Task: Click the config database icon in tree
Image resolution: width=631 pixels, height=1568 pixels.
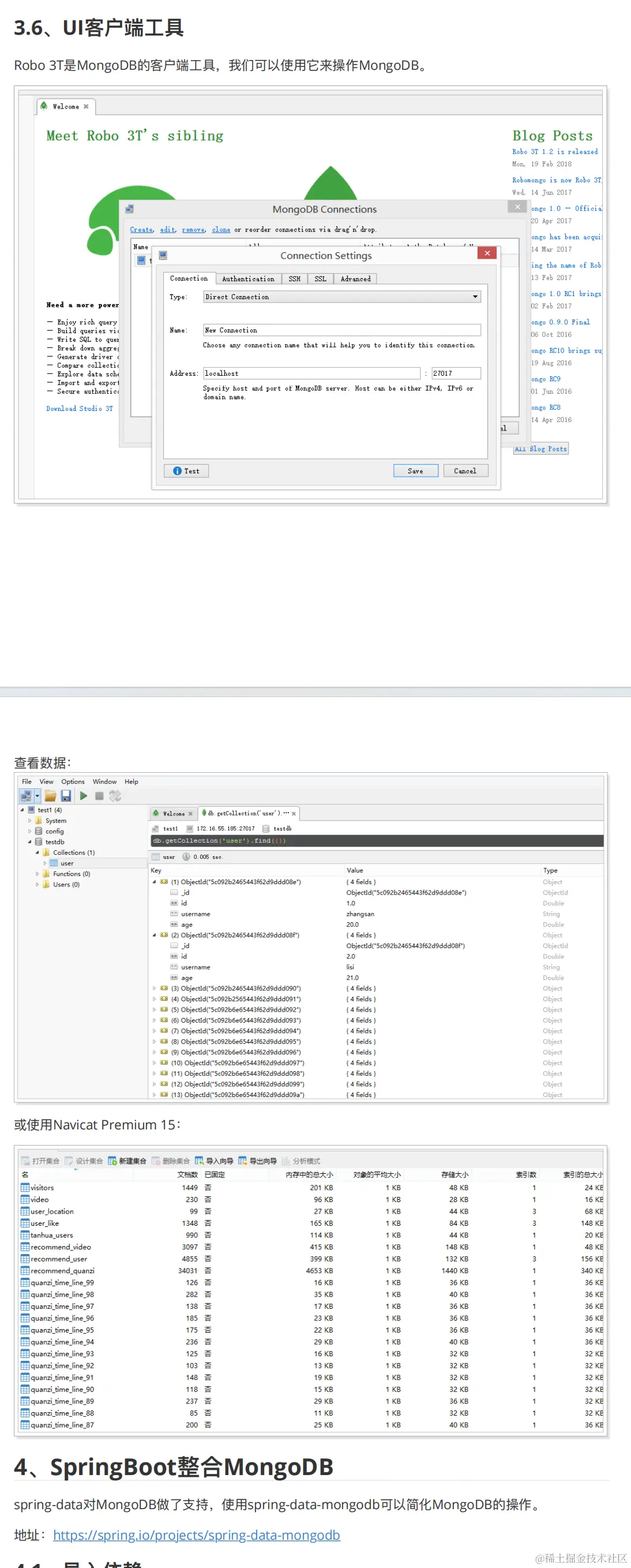Action: tap(38, 831)
